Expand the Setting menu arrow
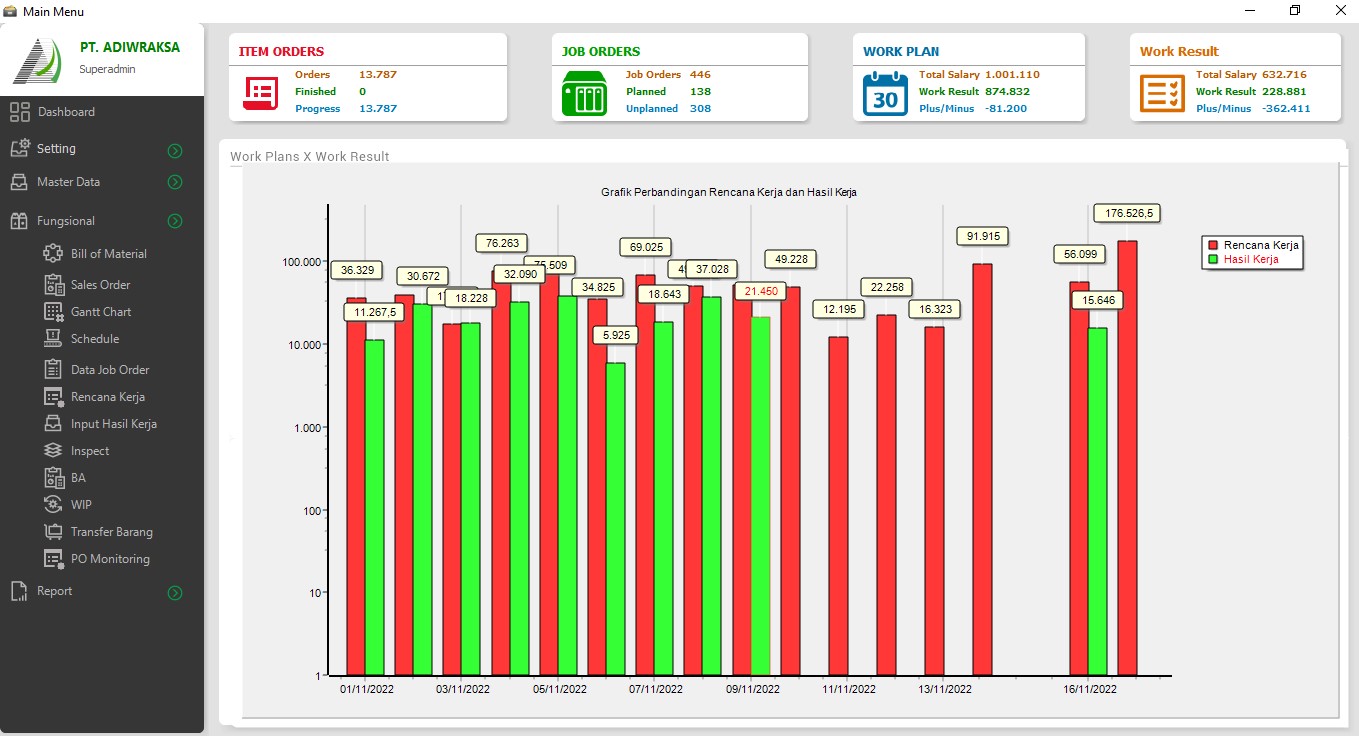1359x736 pixels. 175,151
